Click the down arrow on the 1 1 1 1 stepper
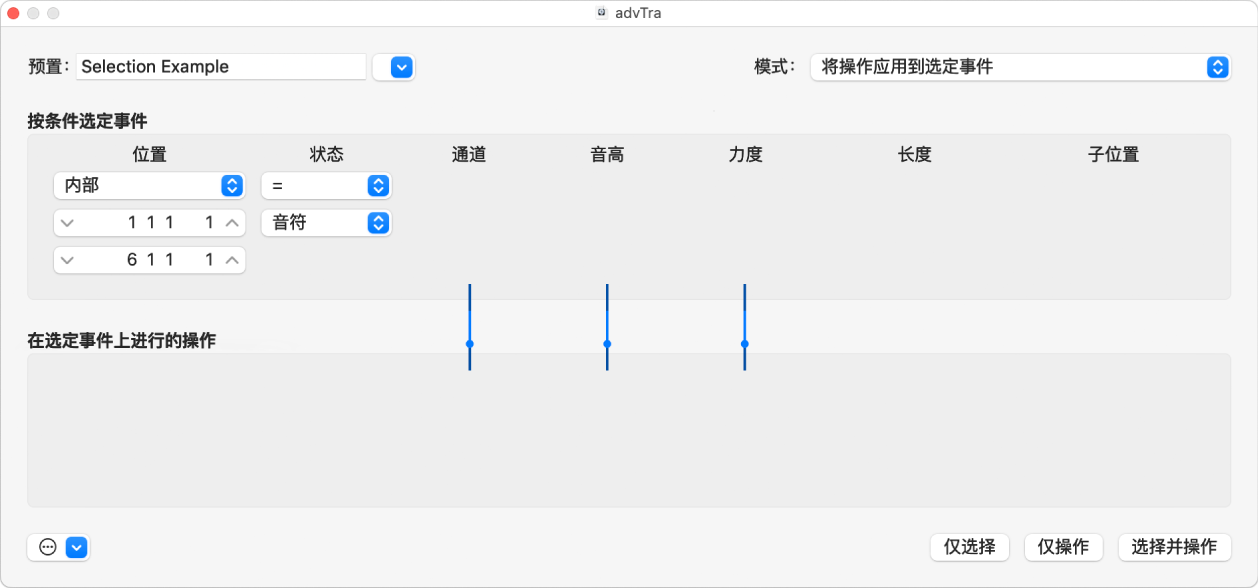Screen dimensions: 1258x588 tap(67, 222)
